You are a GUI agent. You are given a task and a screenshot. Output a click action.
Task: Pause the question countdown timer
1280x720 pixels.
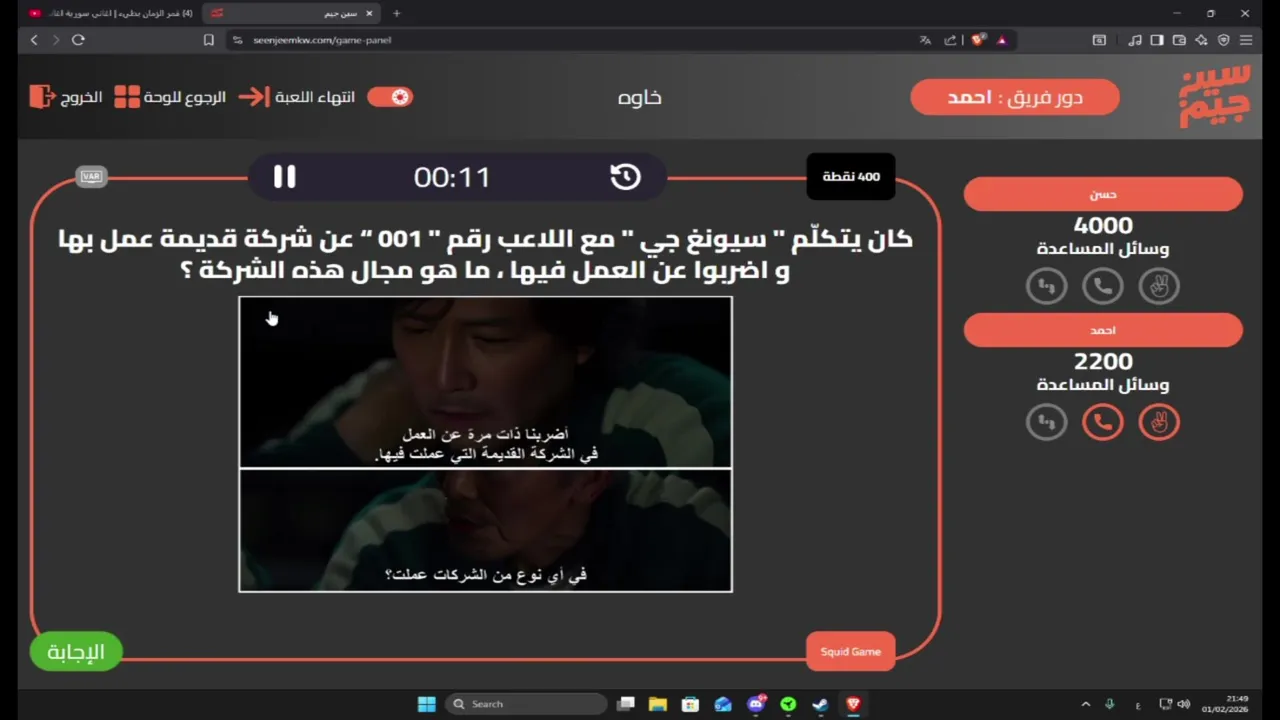click(x=285, y=177)
